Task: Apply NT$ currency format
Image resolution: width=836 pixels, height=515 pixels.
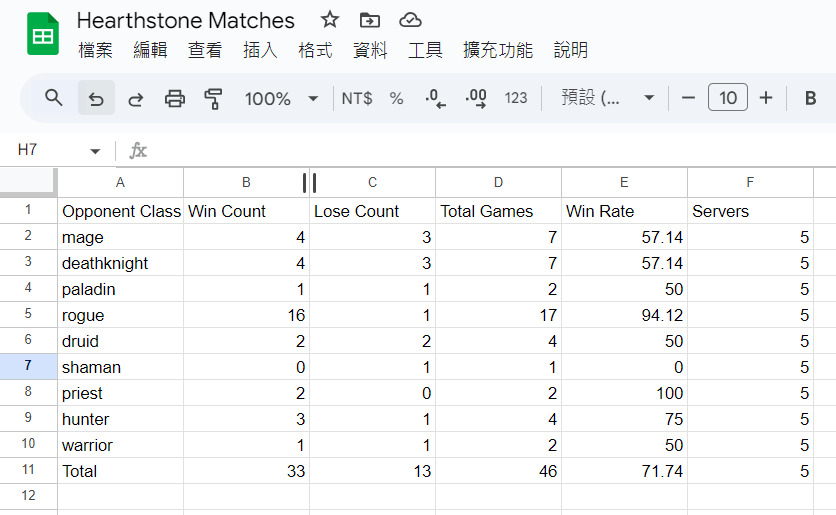Action: 356,98
